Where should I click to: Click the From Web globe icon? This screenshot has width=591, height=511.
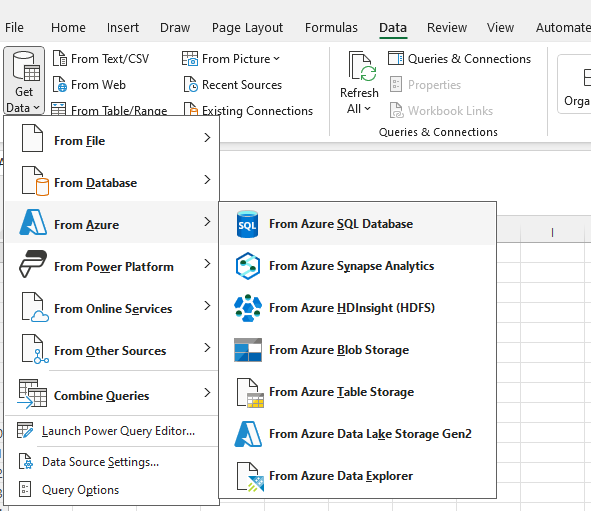(x=60, y=84)
